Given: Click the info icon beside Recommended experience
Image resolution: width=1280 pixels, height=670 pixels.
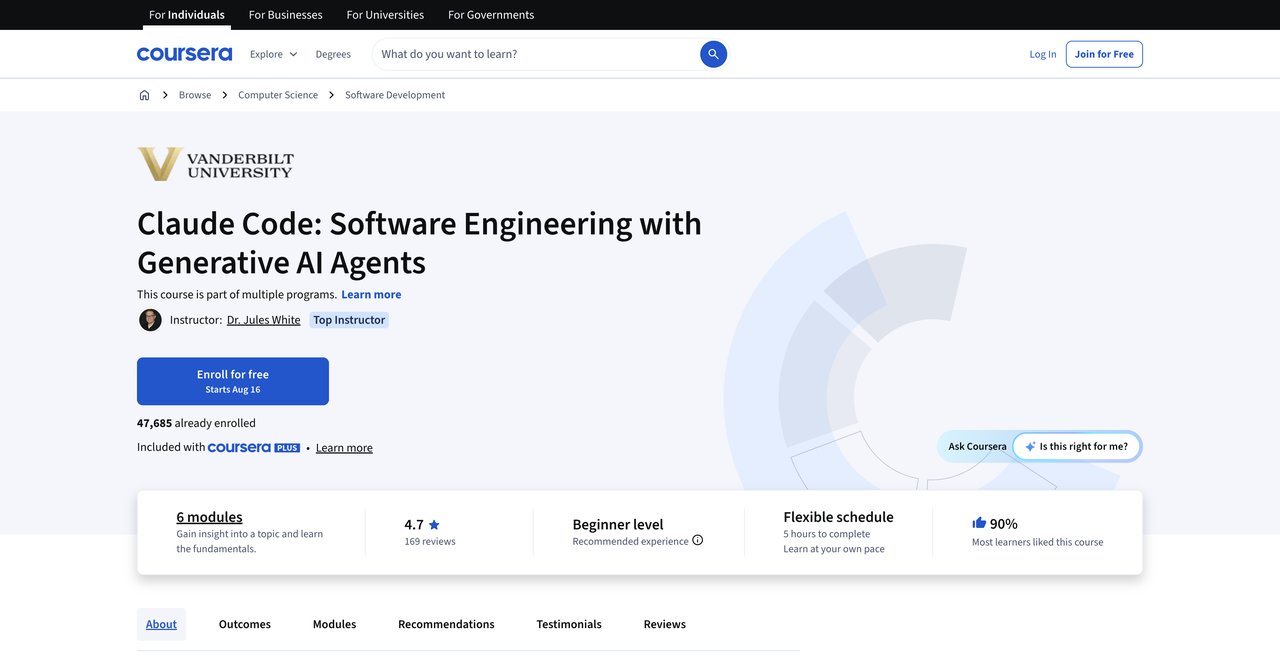Looking at the screenshot, I should [x=698, y=540].
